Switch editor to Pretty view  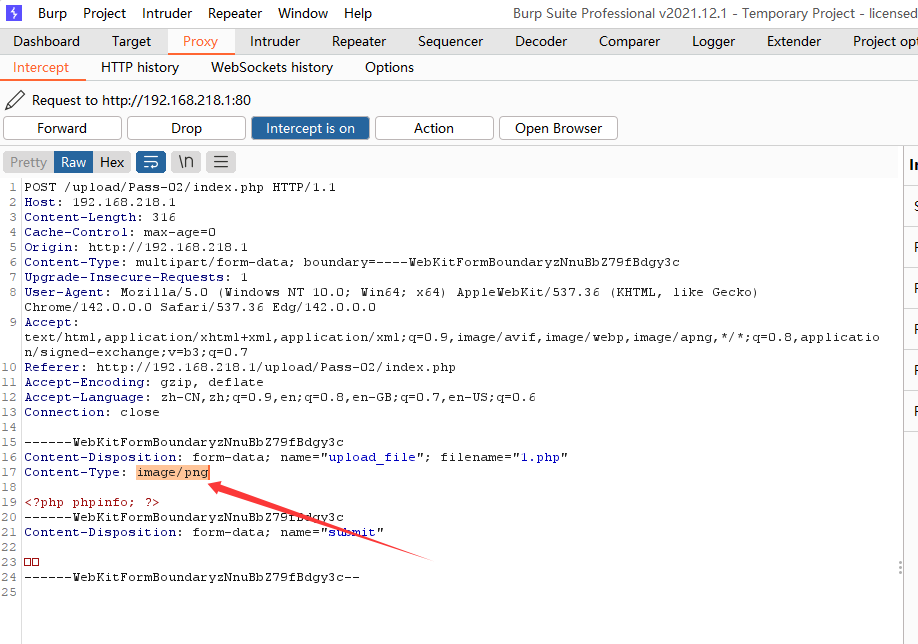click(28, 162)
